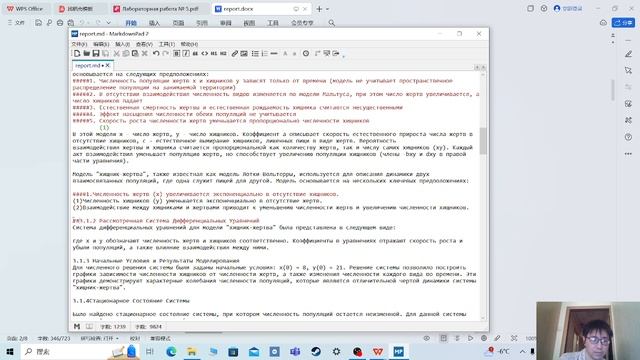Screen dimensions: 640x360
Task: Click the Markdown M icon in status bar
Action: tap(77, 327)
